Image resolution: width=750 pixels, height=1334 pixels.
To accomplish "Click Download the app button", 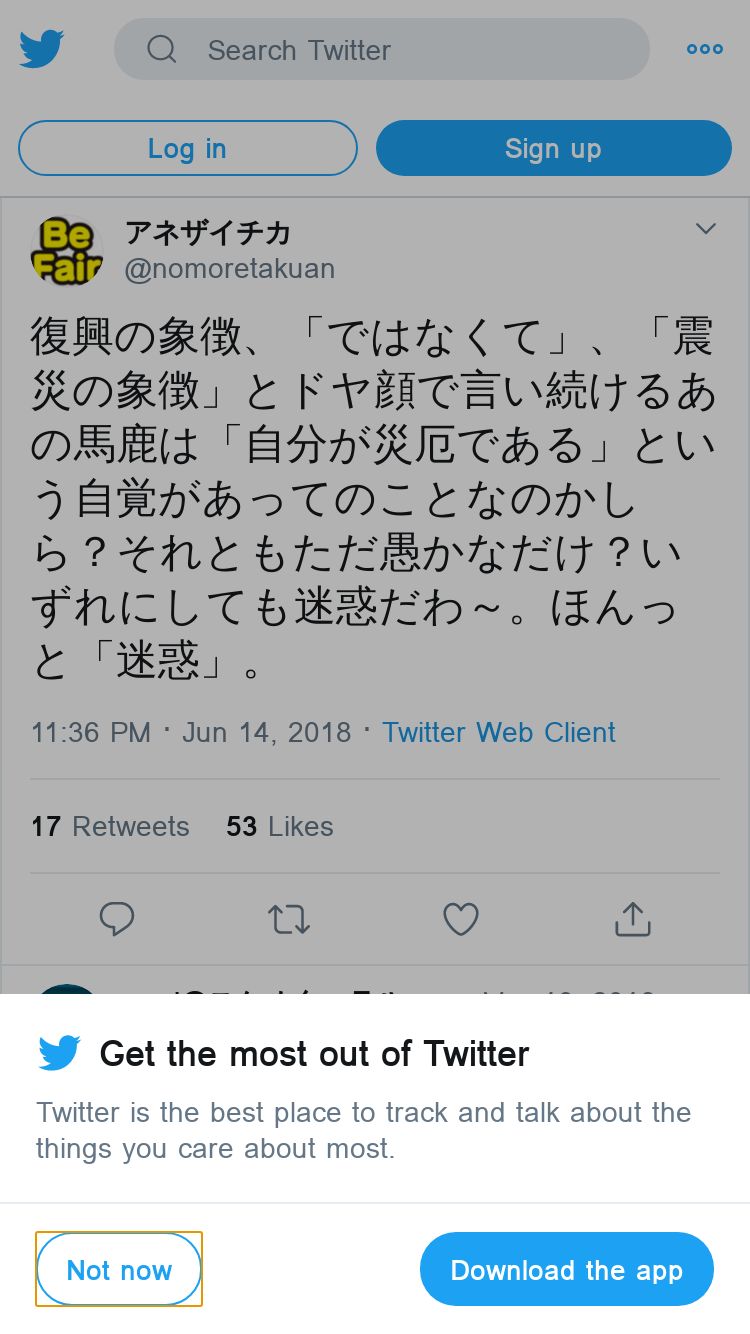I will pos(567,1269).
